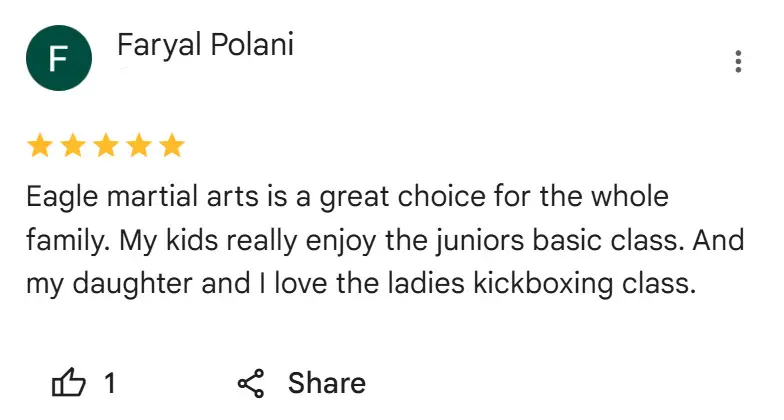Click the share network icon
Screen dimensions: 784x420
pos(251,384)
